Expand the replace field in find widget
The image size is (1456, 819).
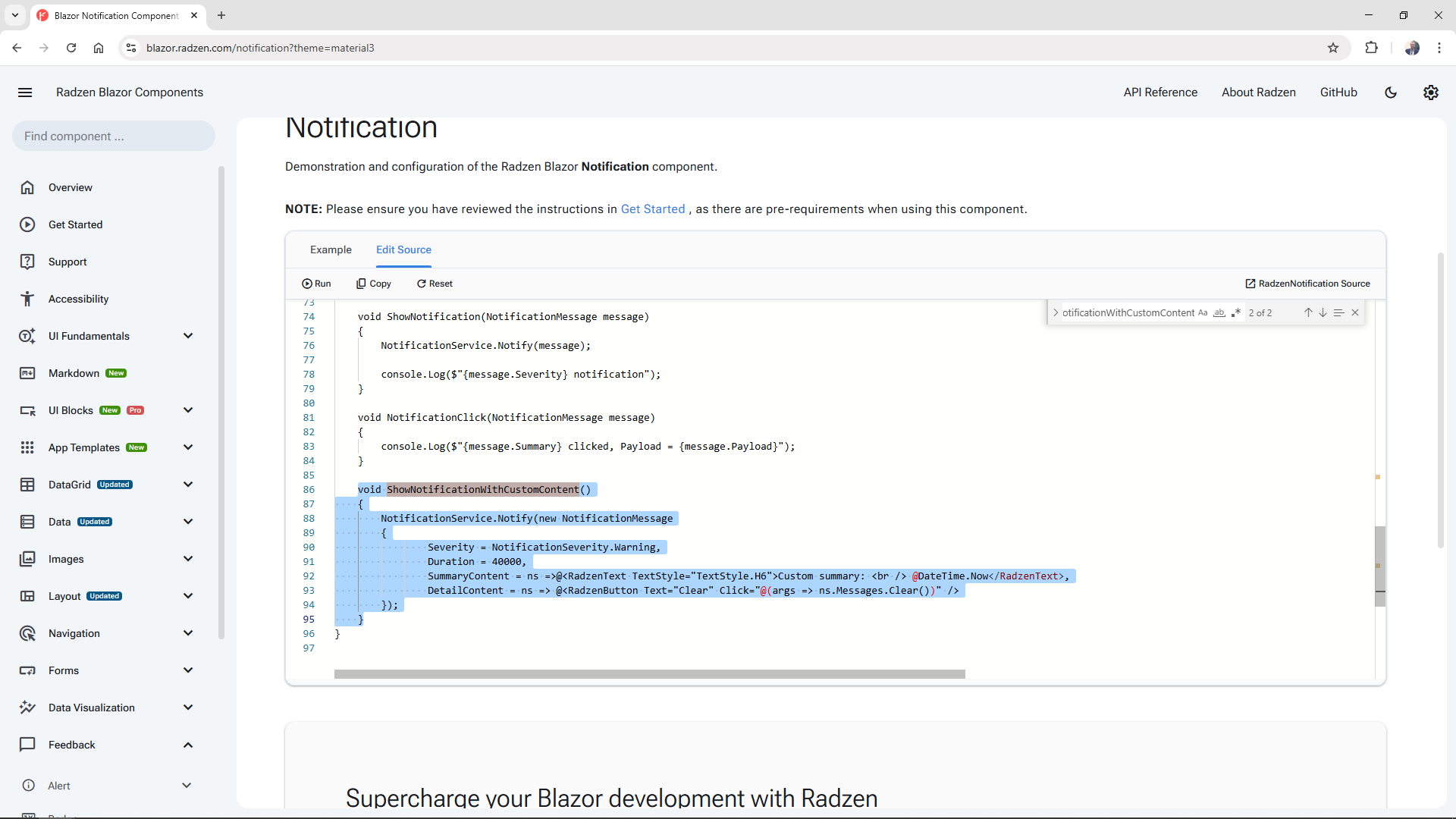click(1056, 312)
